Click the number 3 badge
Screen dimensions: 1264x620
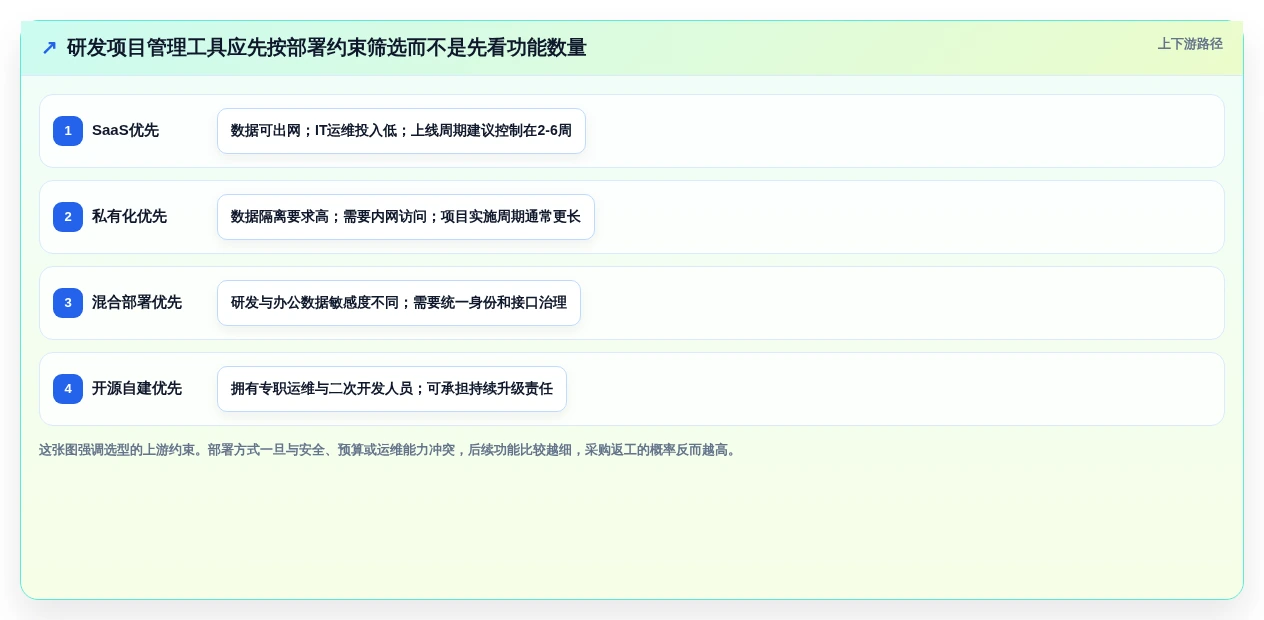point(68,303)
